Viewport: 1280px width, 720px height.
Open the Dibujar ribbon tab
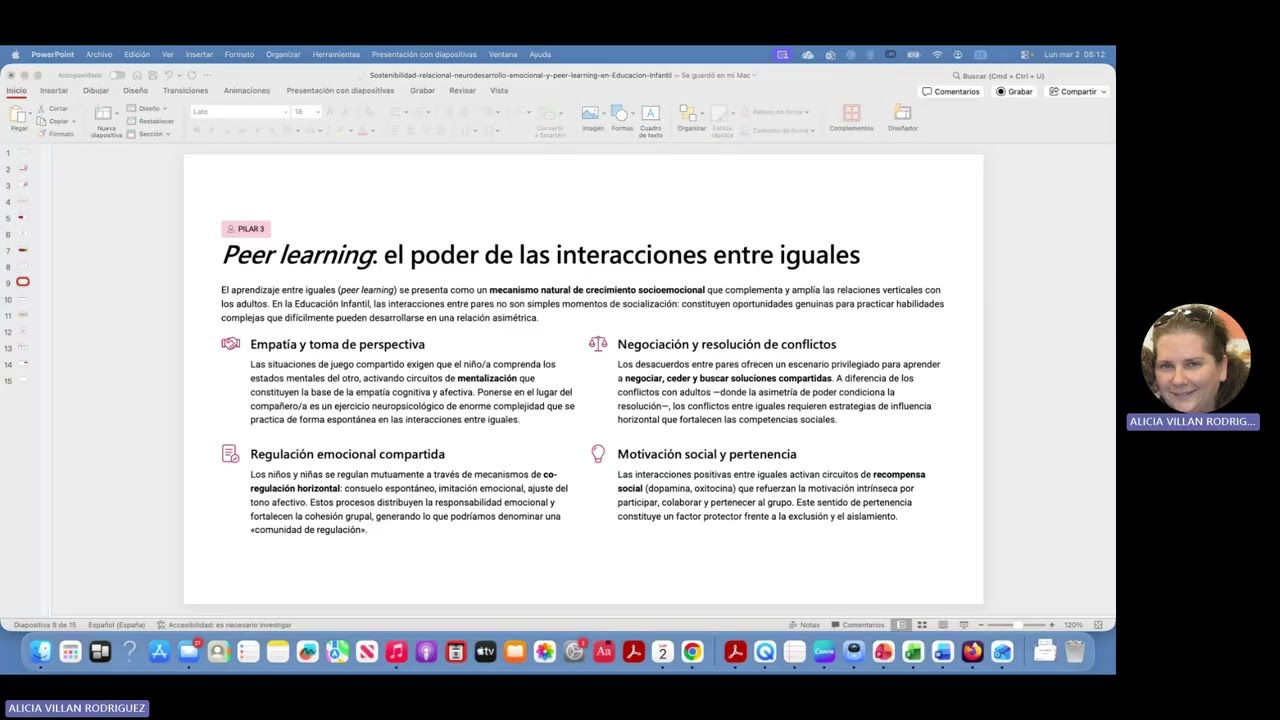point(96,90)
